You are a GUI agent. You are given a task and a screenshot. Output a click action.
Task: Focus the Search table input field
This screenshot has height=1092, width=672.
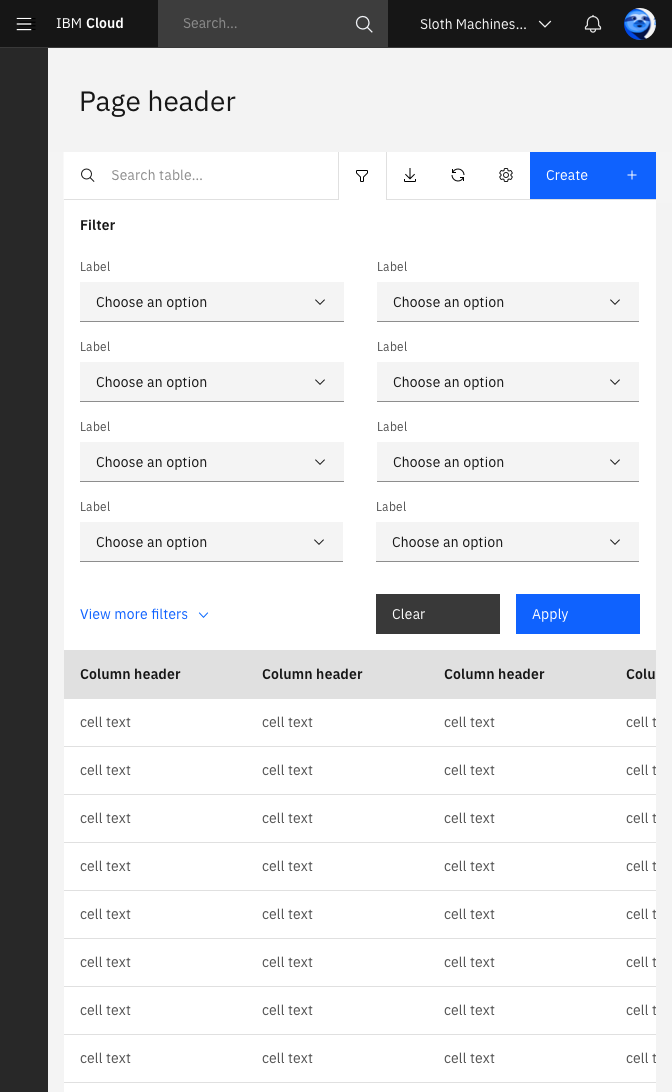tap(201, 176)
